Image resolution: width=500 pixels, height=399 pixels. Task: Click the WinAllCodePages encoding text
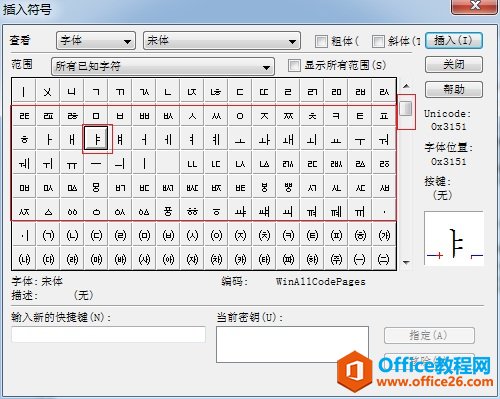pyautogui.click(x=320, y=282)
